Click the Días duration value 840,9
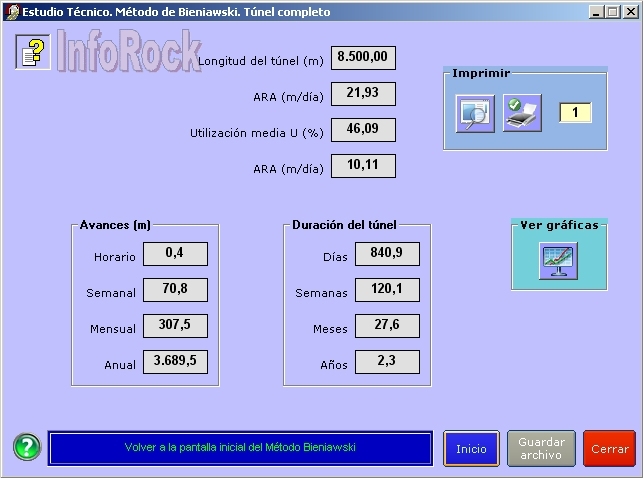This screenshot has height=478, width=643. click(x=387, y=254)
